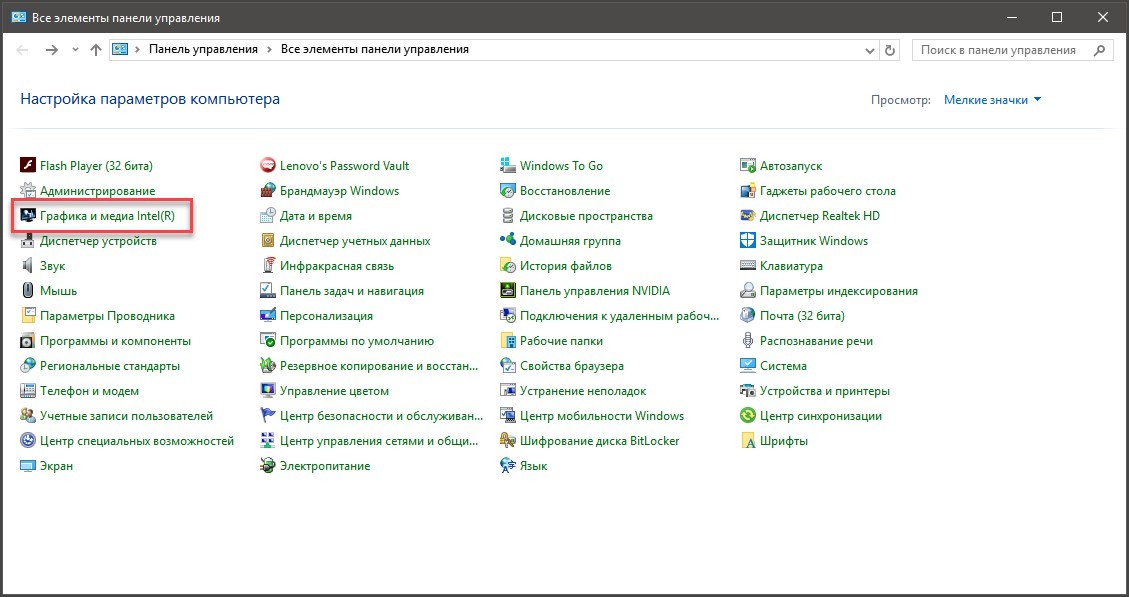Expand chevron after Панель управления breadcrumb

point(269,50)
